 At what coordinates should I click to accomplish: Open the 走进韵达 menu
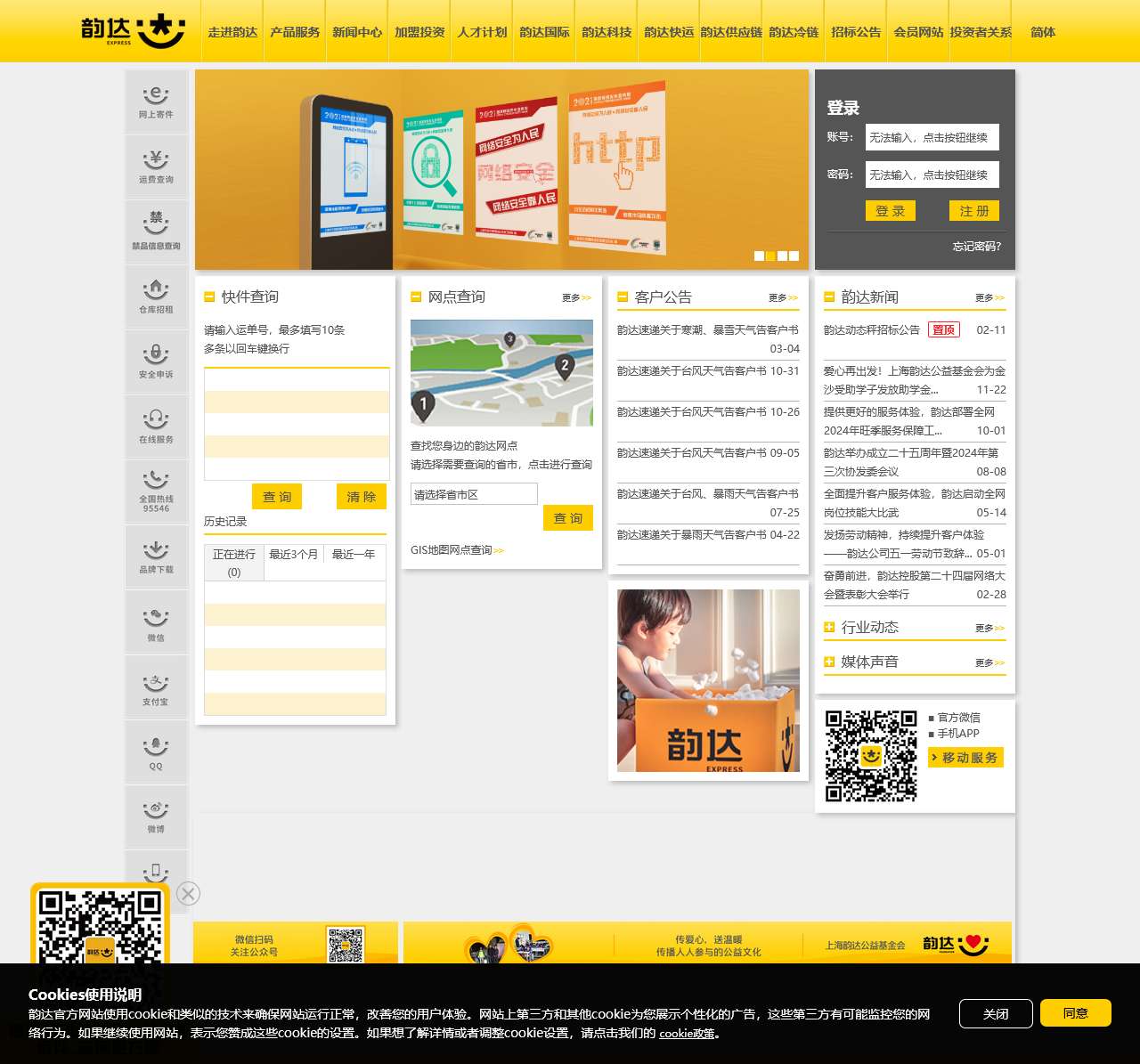(232, 31)
